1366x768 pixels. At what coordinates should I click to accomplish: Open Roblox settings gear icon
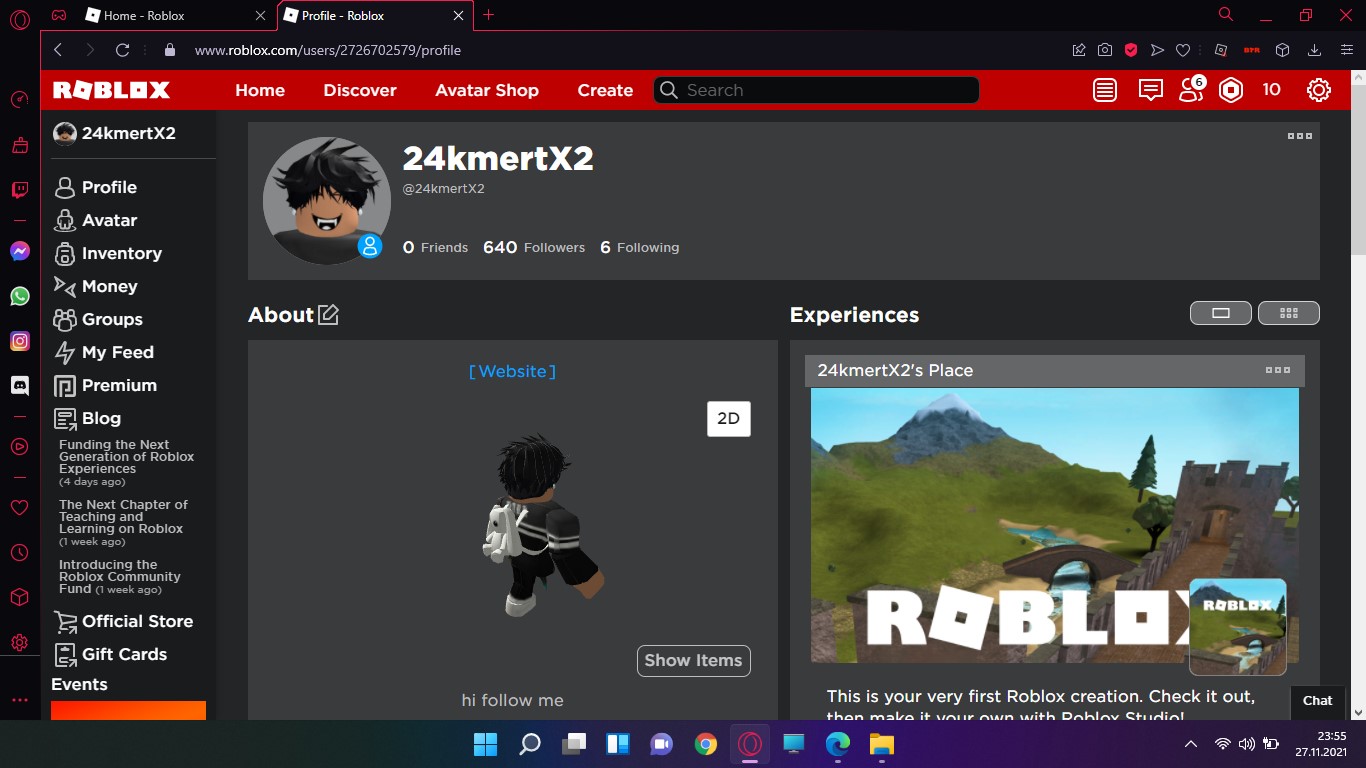[x=1319, y=90]
